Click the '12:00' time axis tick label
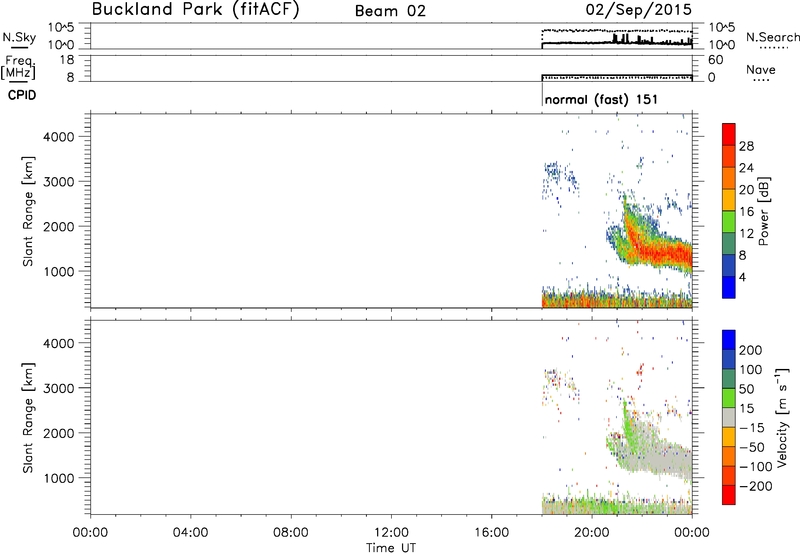 [391, 533]
